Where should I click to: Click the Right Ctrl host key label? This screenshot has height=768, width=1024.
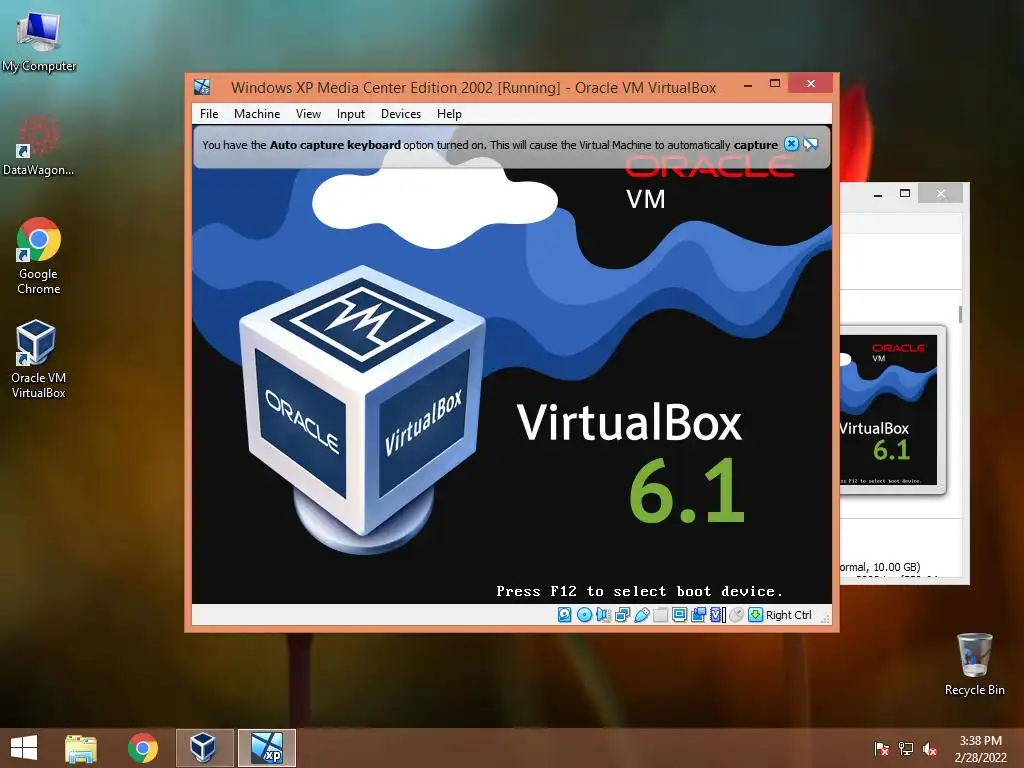click(x=788, y=615)
